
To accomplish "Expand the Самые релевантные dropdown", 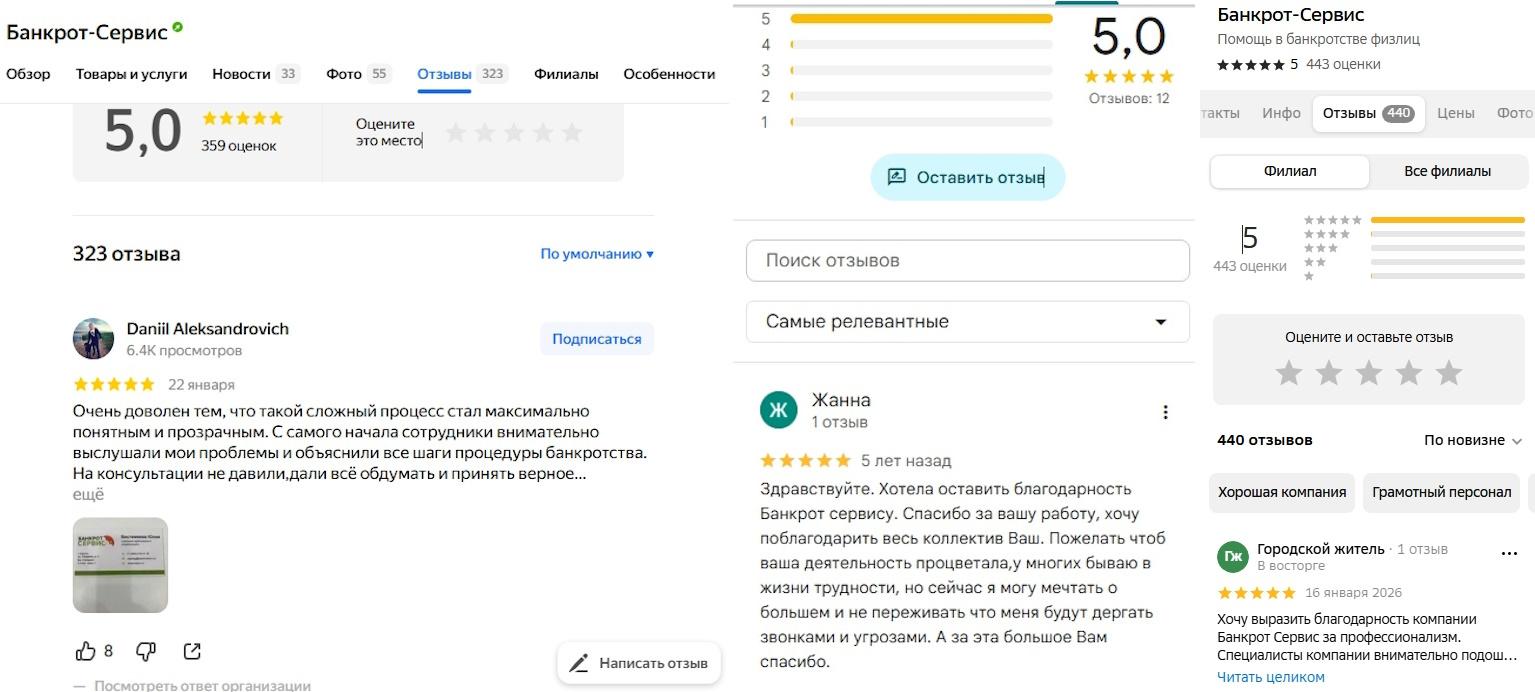I will click(968, 322).
